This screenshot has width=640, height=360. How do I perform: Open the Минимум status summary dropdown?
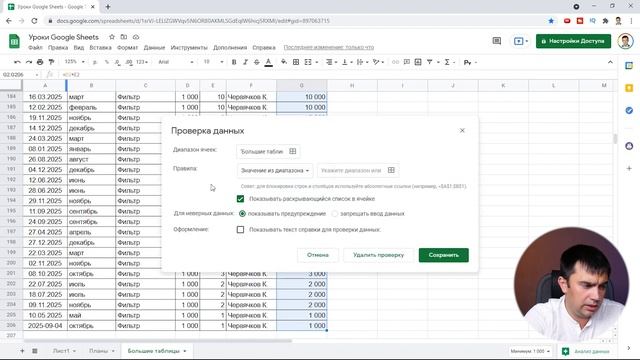529,351
